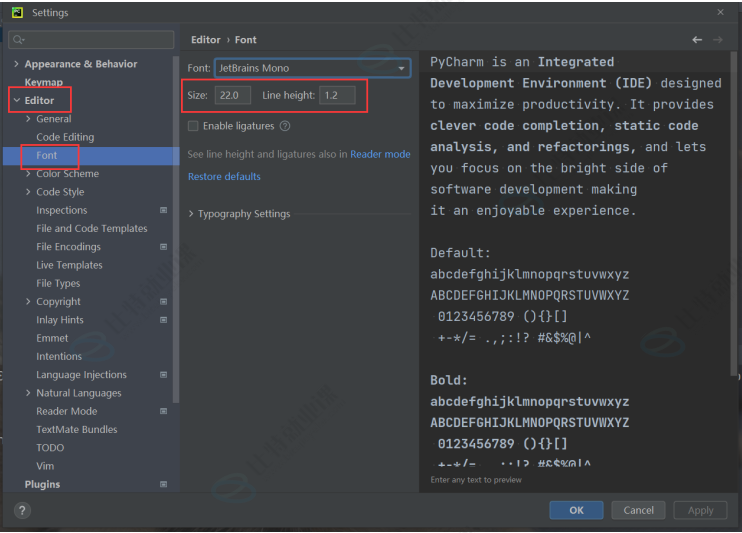Close the Settings dialog

[x=720, y=12]
